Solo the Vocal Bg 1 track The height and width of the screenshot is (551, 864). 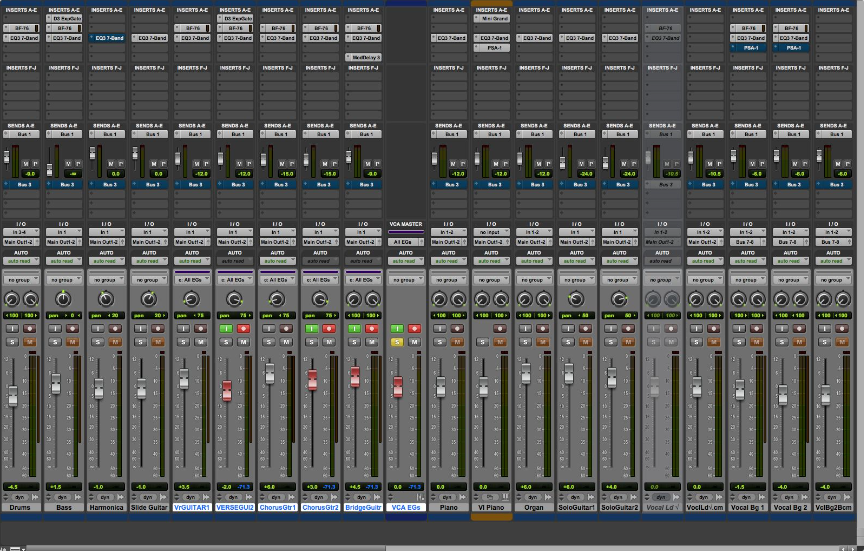point(739,342)
